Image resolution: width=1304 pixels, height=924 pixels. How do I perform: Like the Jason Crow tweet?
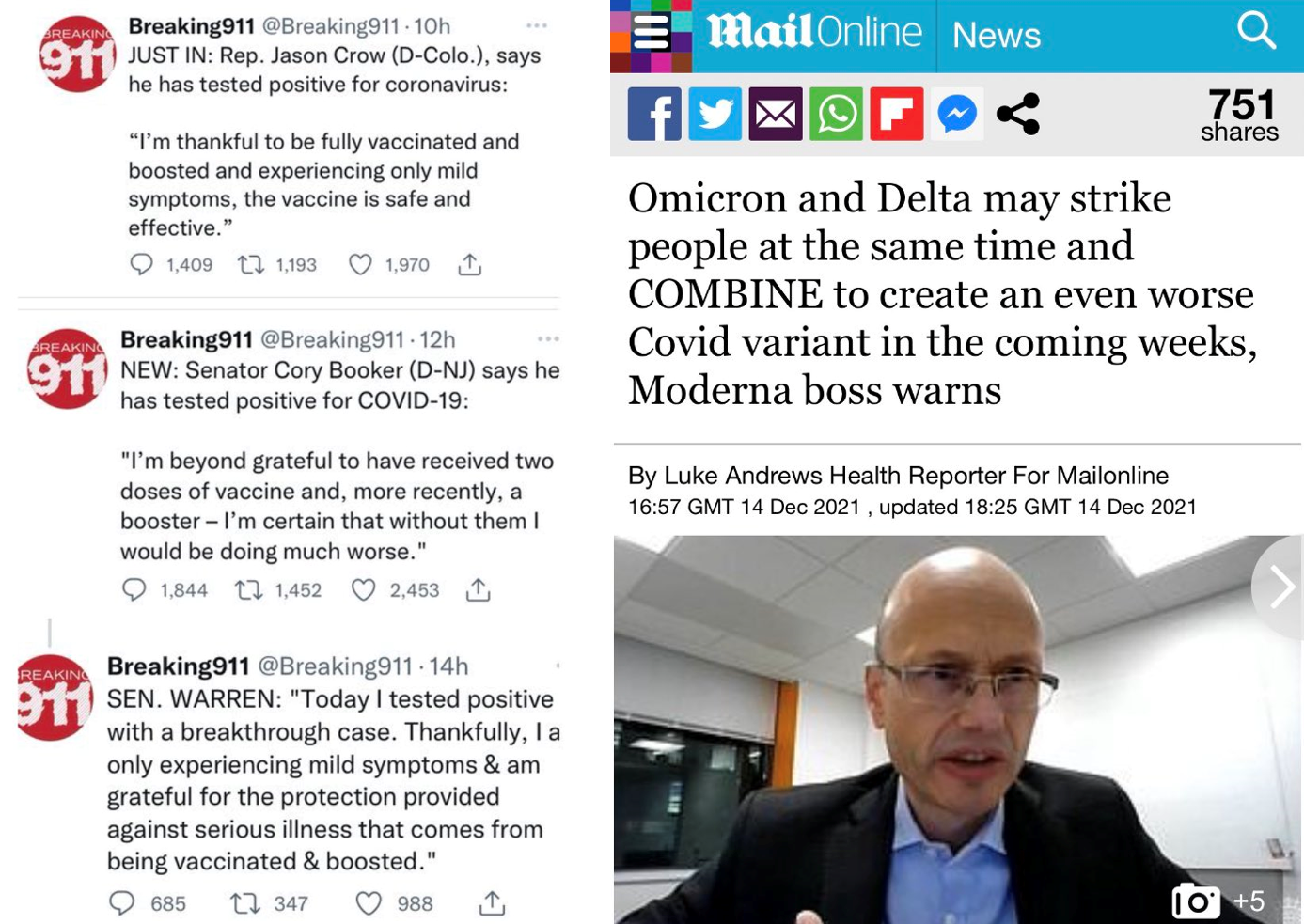click(360, 265)
